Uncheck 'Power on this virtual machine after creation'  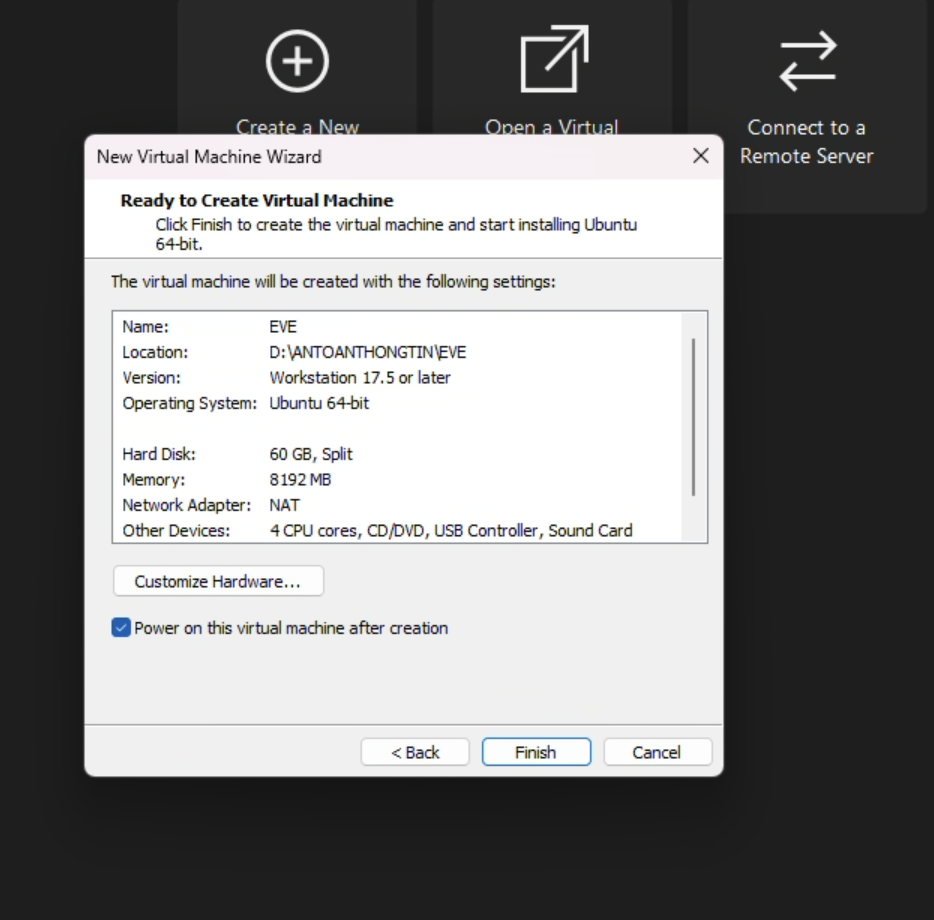[122, 628]
